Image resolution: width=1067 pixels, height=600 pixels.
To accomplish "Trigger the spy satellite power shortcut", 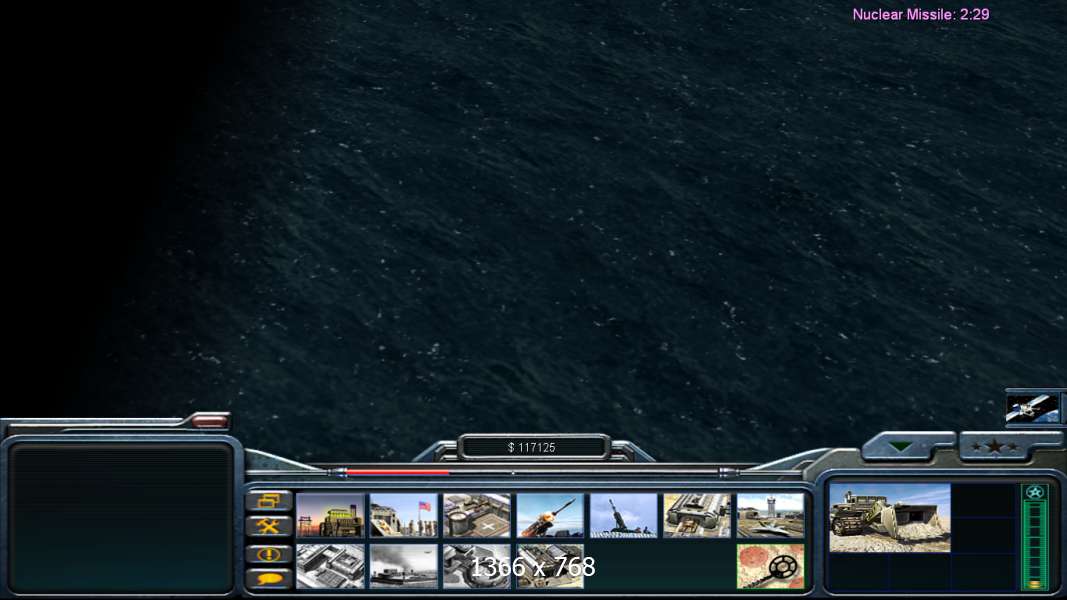I will click(x=1032, y=408).
